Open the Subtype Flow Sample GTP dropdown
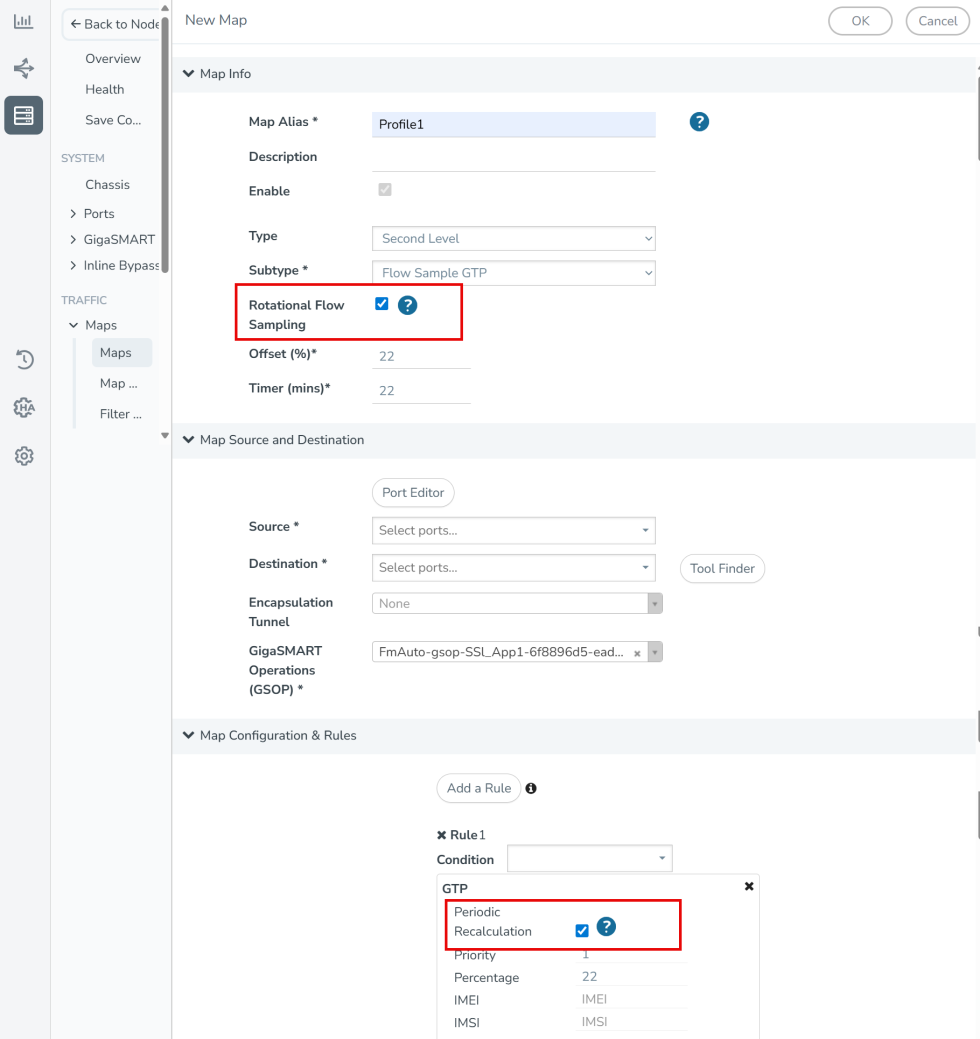 [513, 272]
